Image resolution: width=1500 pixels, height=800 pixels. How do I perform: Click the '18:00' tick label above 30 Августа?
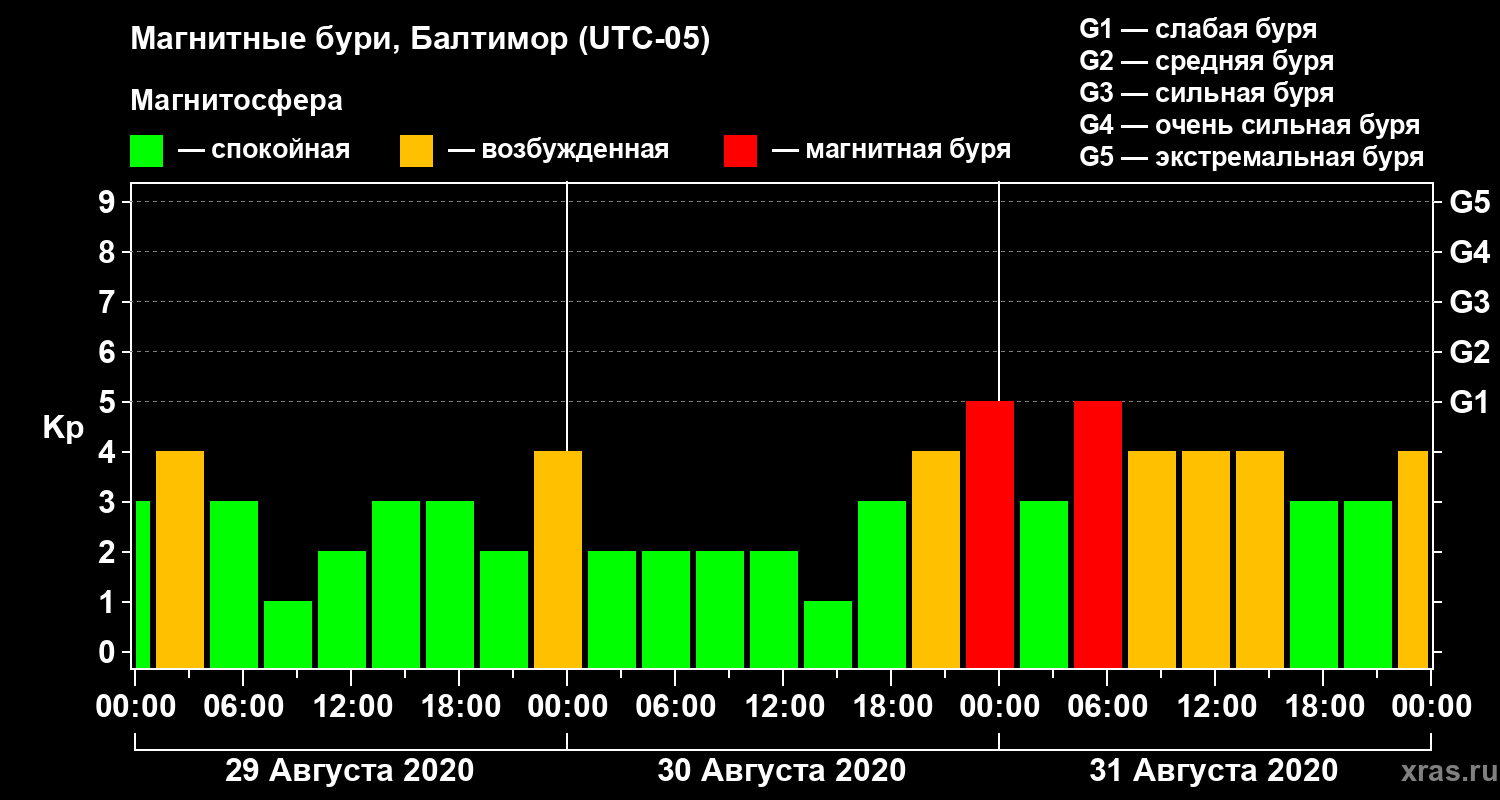(x=891, y=706)
